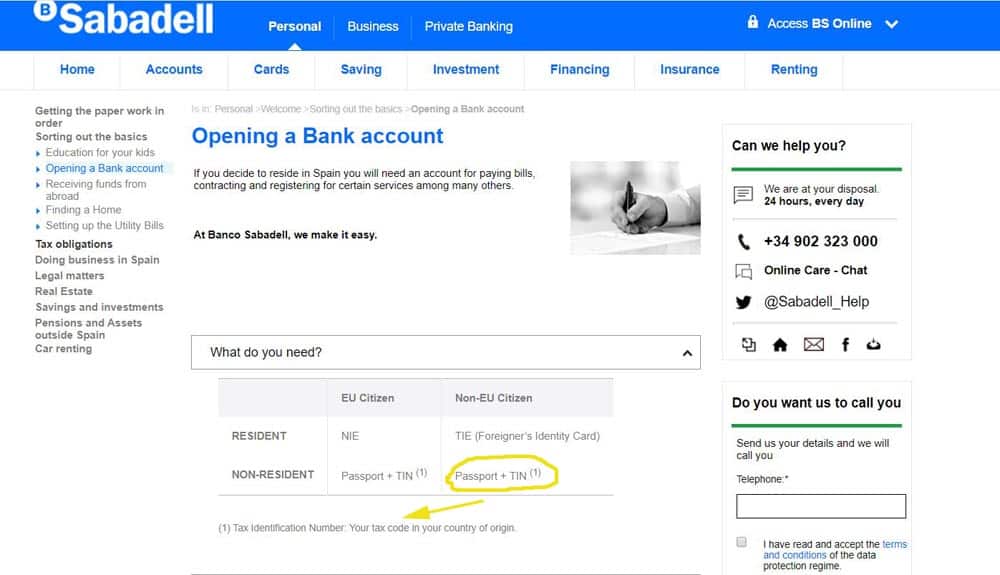
Task: Click the Facebook icon
Action: point(845,345)
